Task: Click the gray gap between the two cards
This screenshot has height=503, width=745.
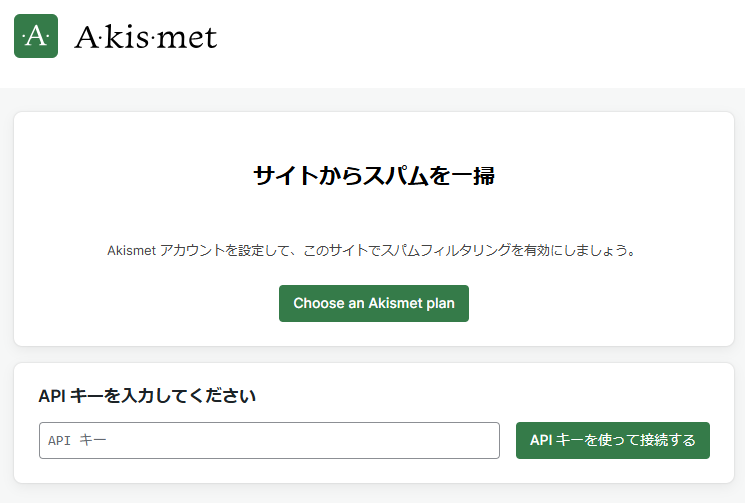Action: coord(374,355)
